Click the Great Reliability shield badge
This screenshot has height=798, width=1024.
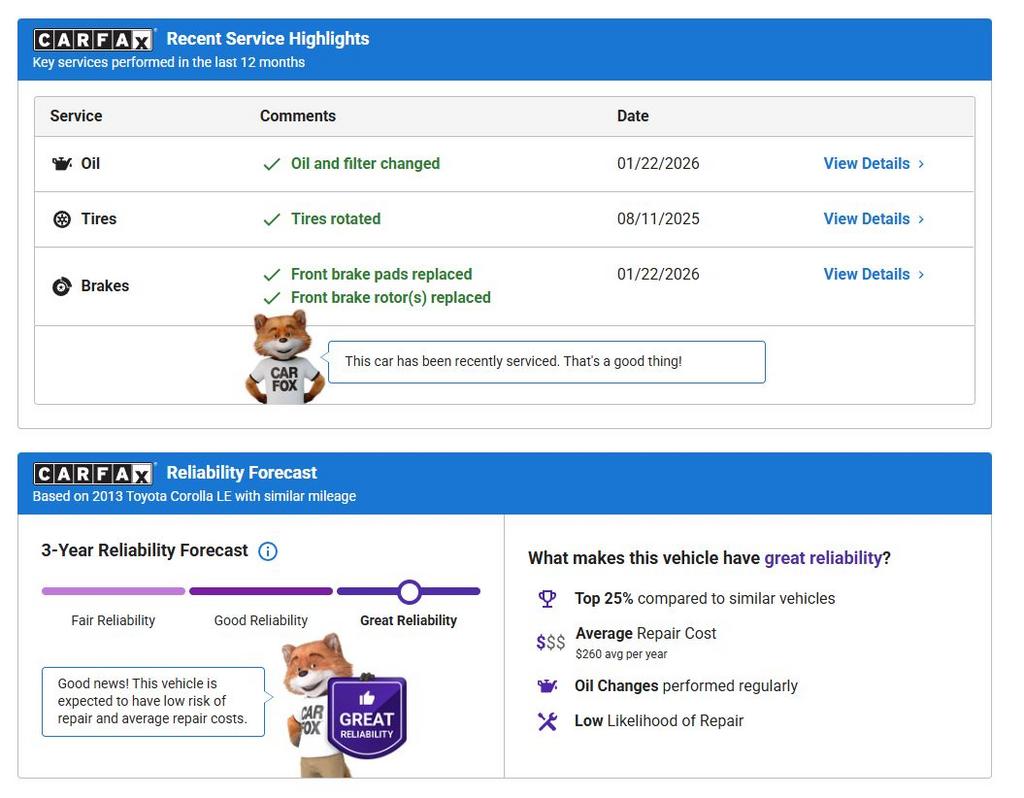tap(366, 718)
